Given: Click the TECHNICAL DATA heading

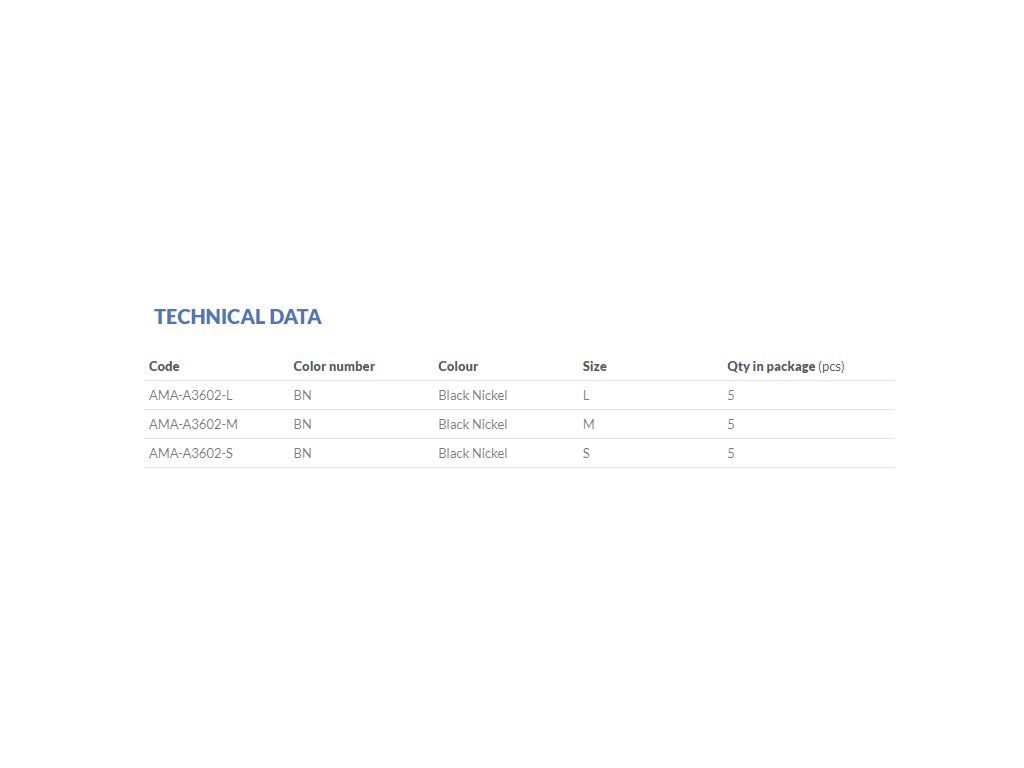Looking at the screenshot, I should coord(238,317).
